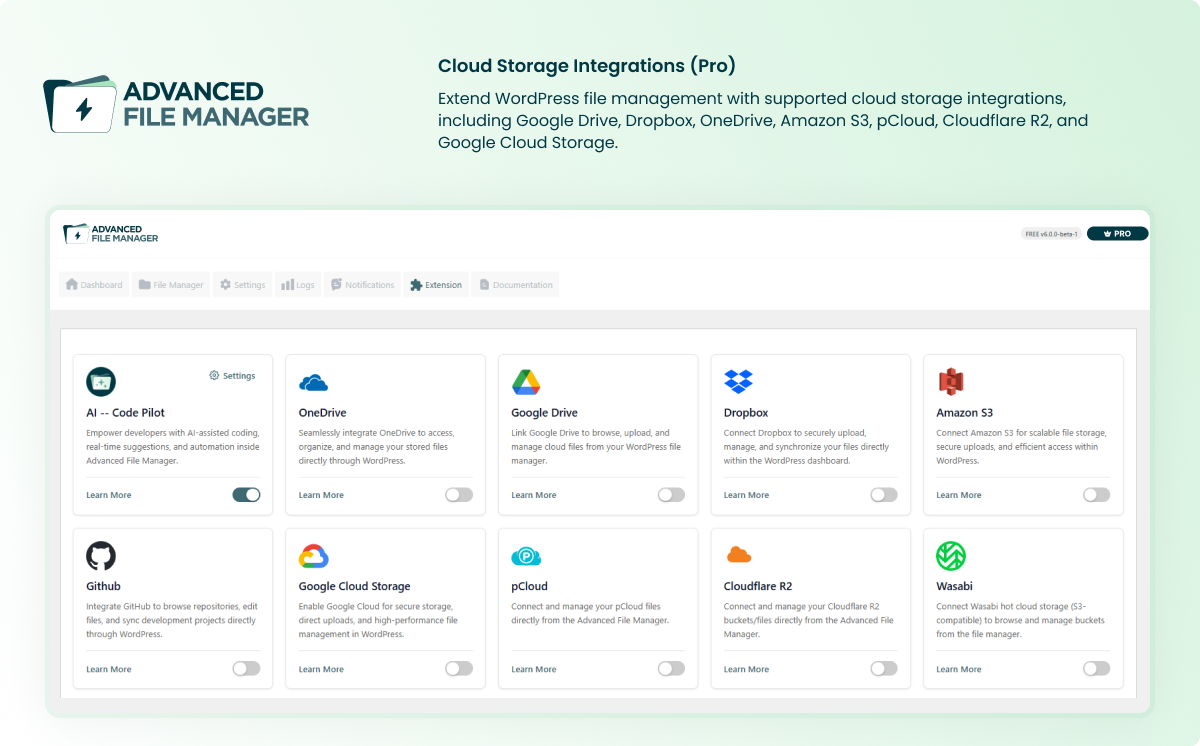Click the gear icon beside Settings in AI Code Pilot card
Viewport: 1200px width, 746px height.
coord(214,376)
